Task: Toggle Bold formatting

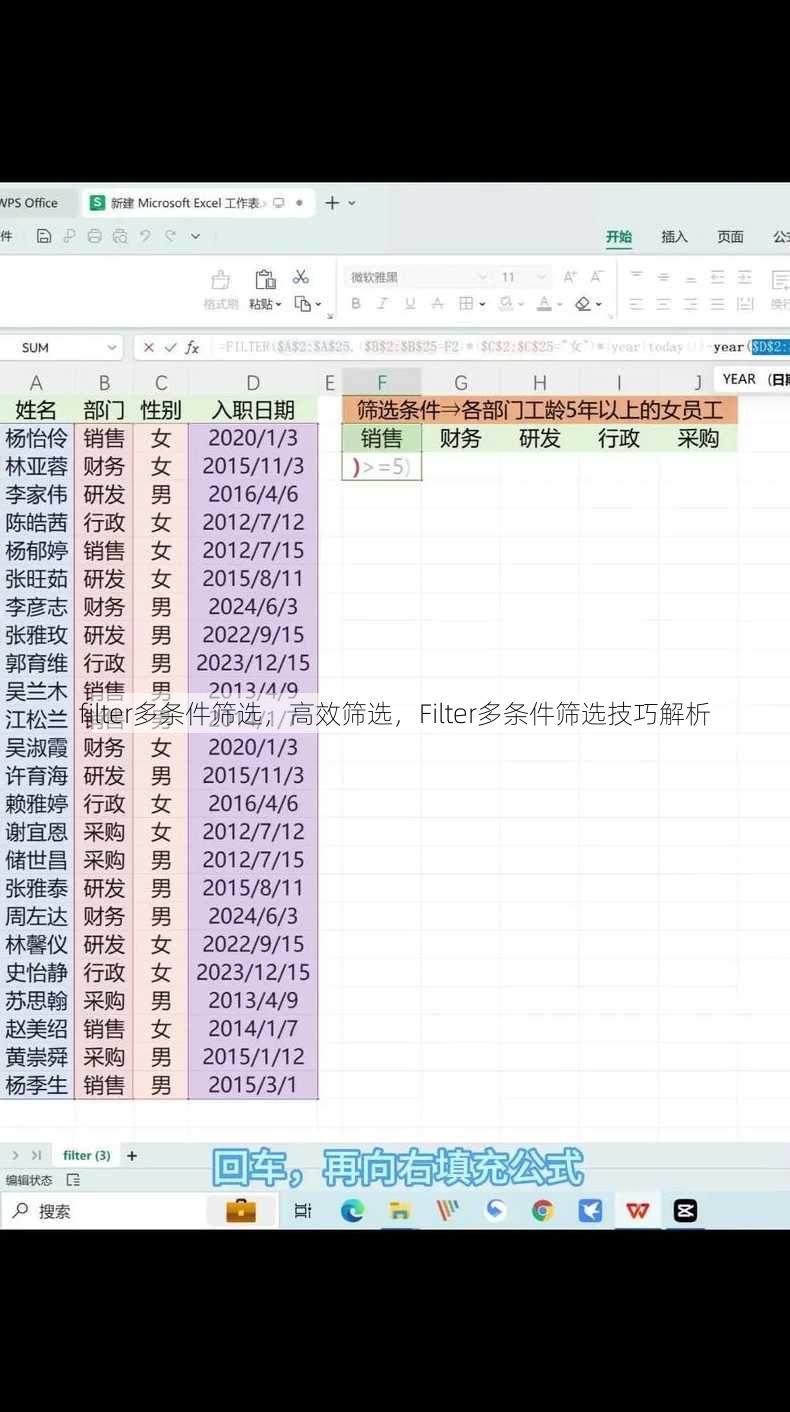Action: [x=356, y=303]
